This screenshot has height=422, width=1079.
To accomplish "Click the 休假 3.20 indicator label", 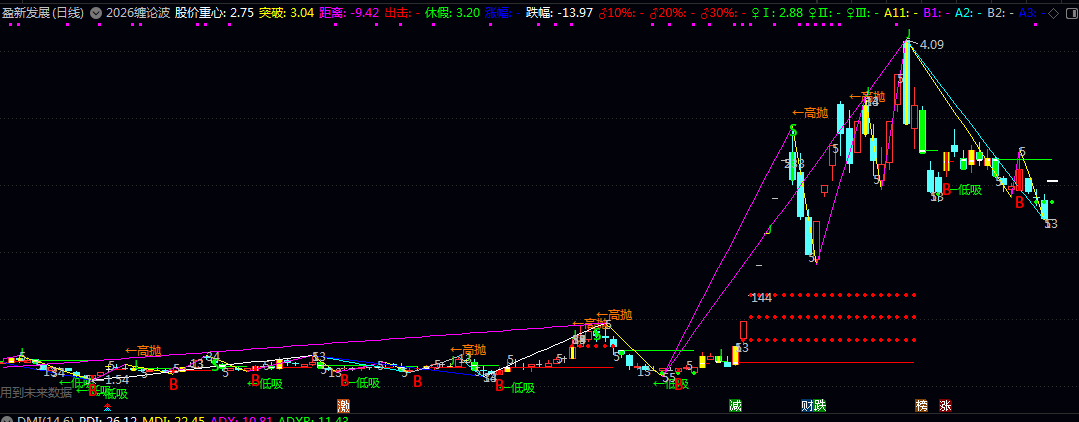I will coord(454,13).
